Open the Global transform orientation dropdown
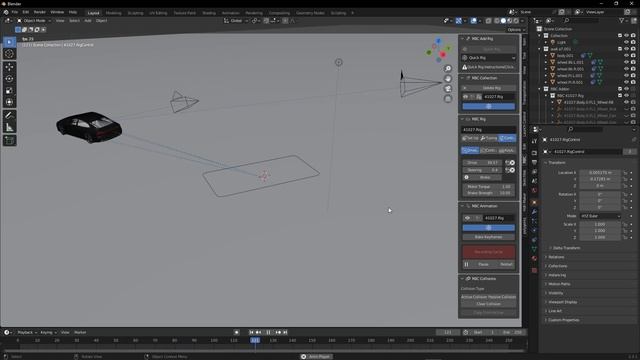The height and width of the screenshot is (360, 640). coord(236,20)
